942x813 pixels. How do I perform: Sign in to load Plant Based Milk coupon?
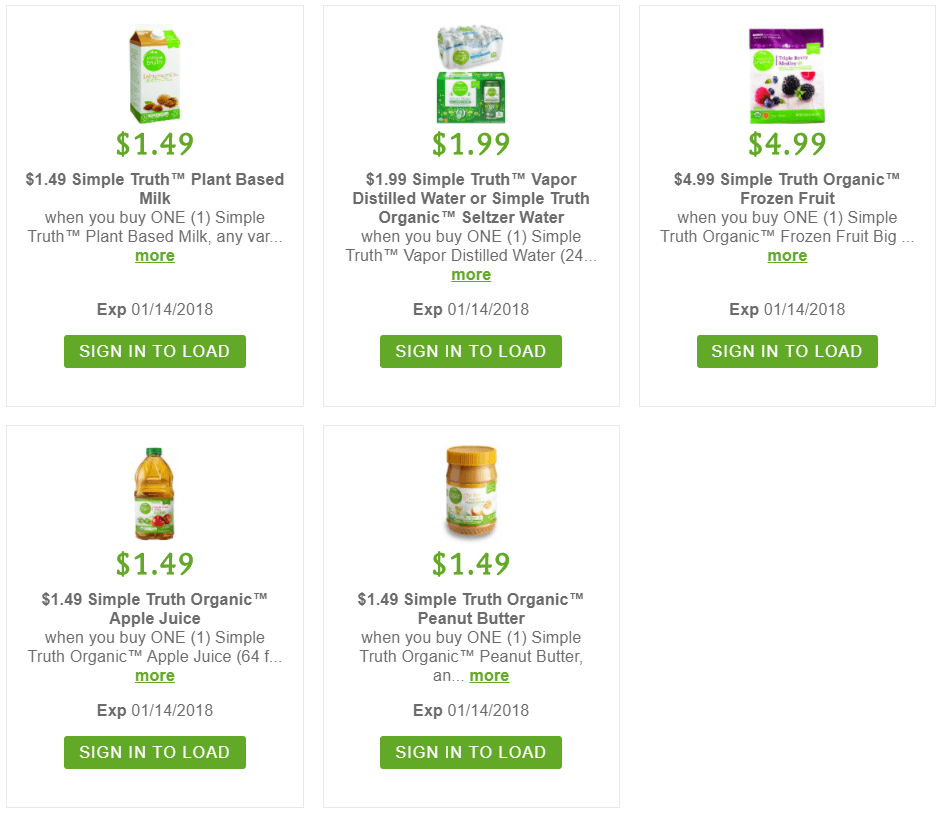(155, 351)
